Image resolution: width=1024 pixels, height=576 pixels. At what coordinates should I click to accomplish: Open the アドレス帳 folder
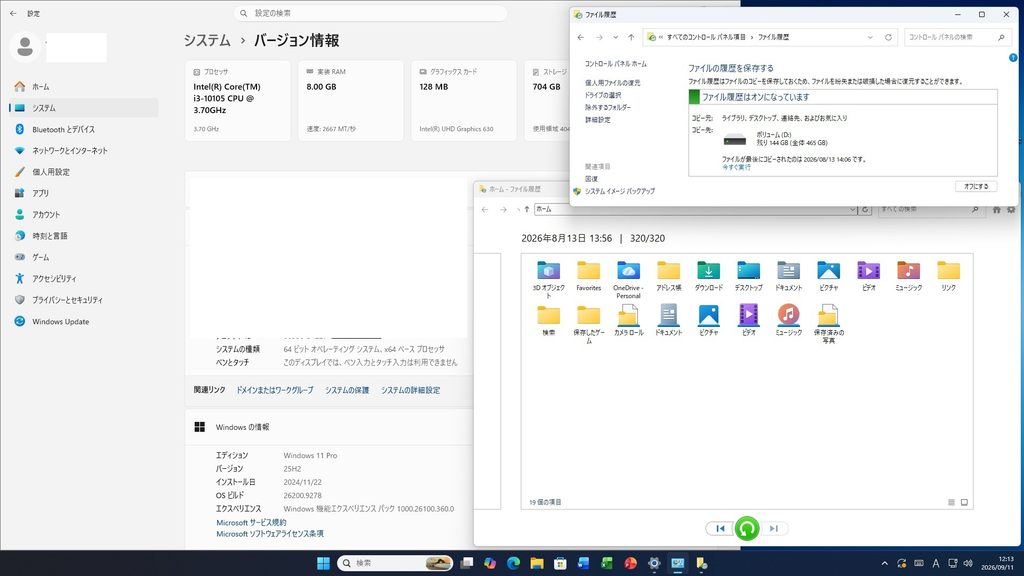(669, 276)
